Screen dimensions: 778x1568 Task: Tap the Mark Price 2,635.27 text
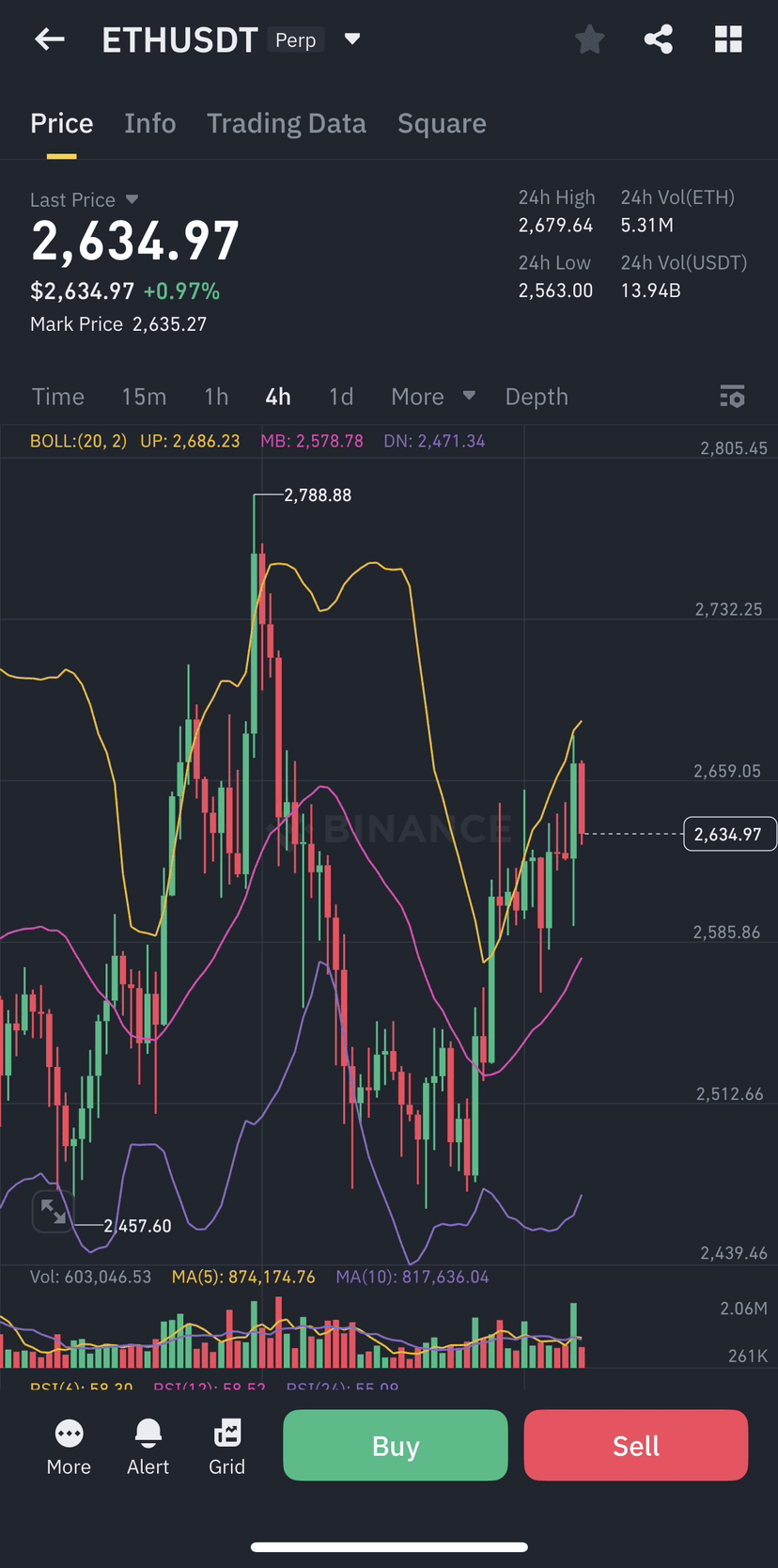118,323
